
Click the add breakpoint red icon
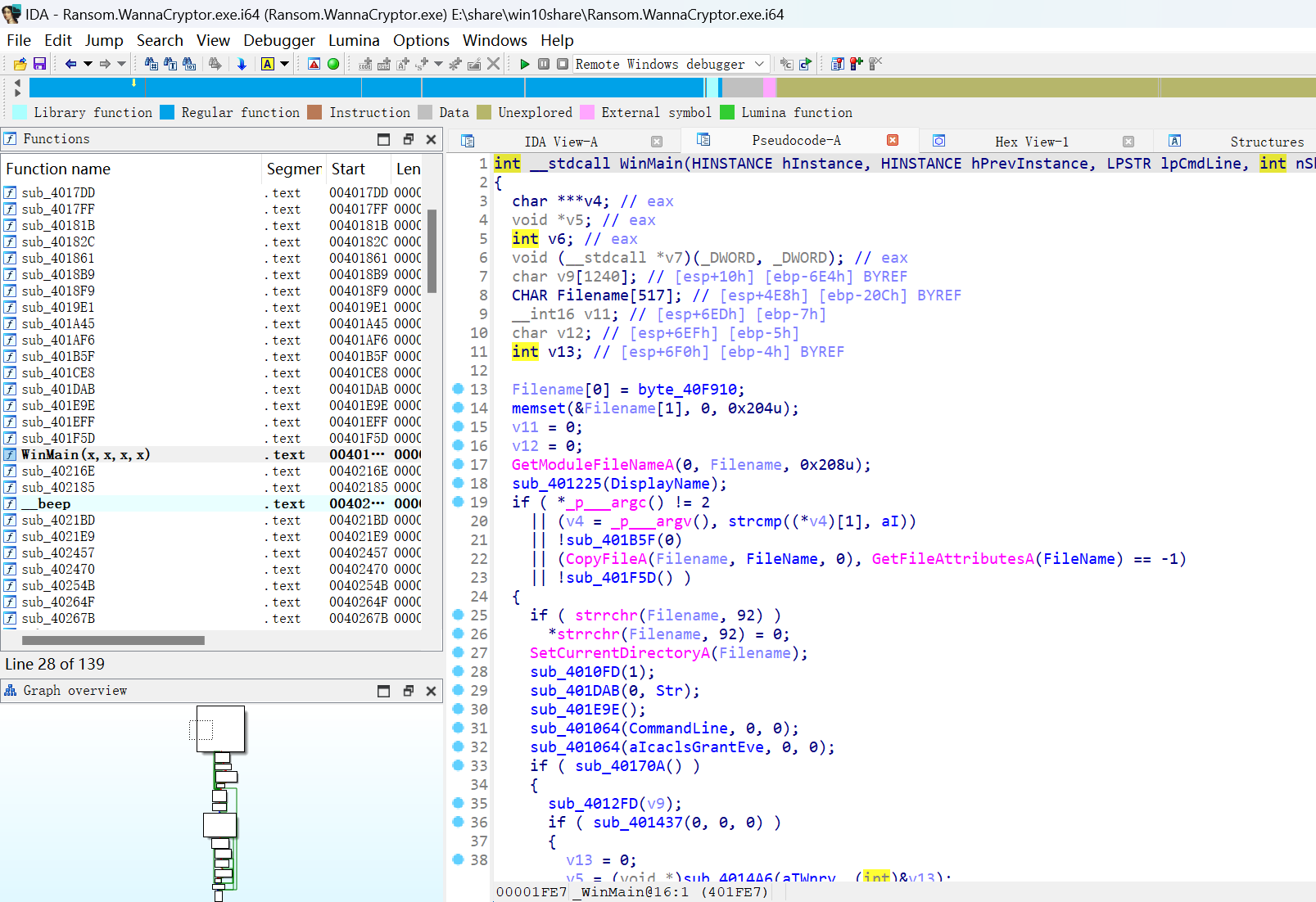point(857,64)
